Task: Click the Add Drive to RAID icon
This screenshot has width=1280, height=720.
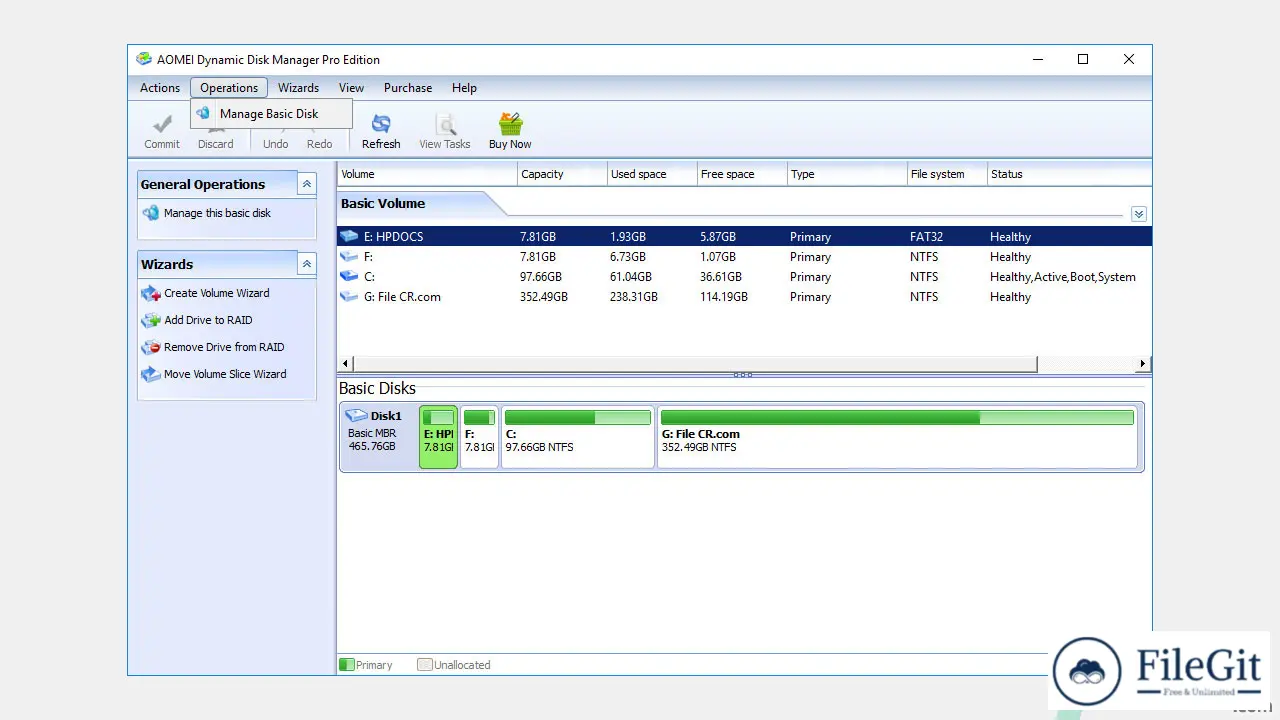Action: pos(151,320)
